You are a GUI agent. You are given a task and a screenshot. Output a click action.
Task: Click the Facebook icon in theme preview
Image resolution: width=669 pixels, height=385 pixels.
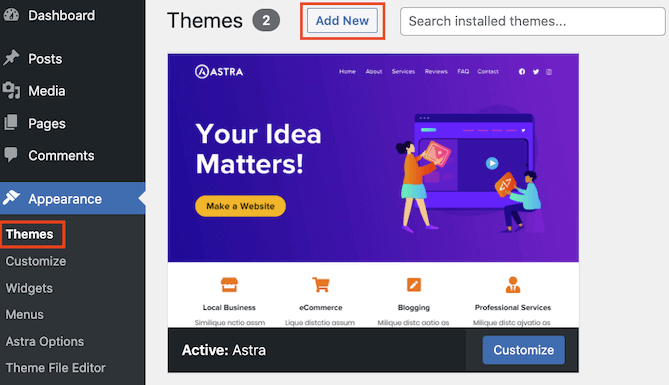coord(522,72)
